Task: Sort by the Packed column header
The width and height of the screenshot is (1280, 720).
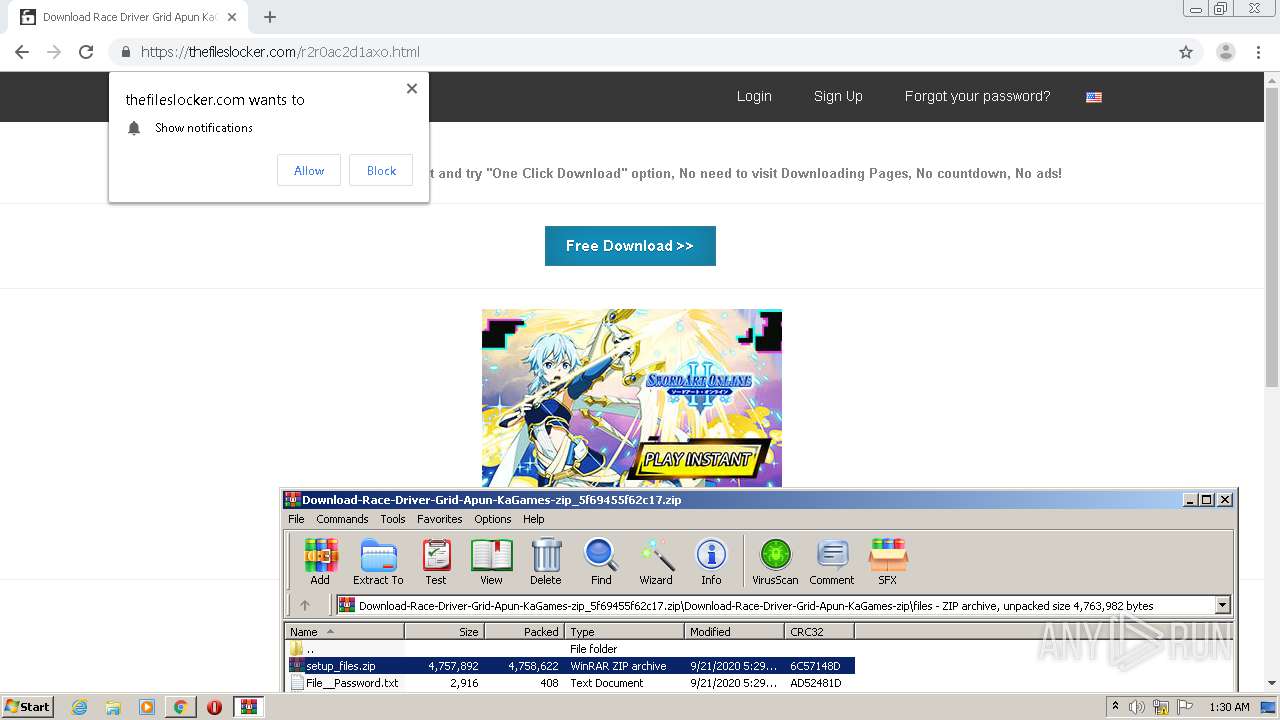Action: pyautogui.click(x=525, y=631)
